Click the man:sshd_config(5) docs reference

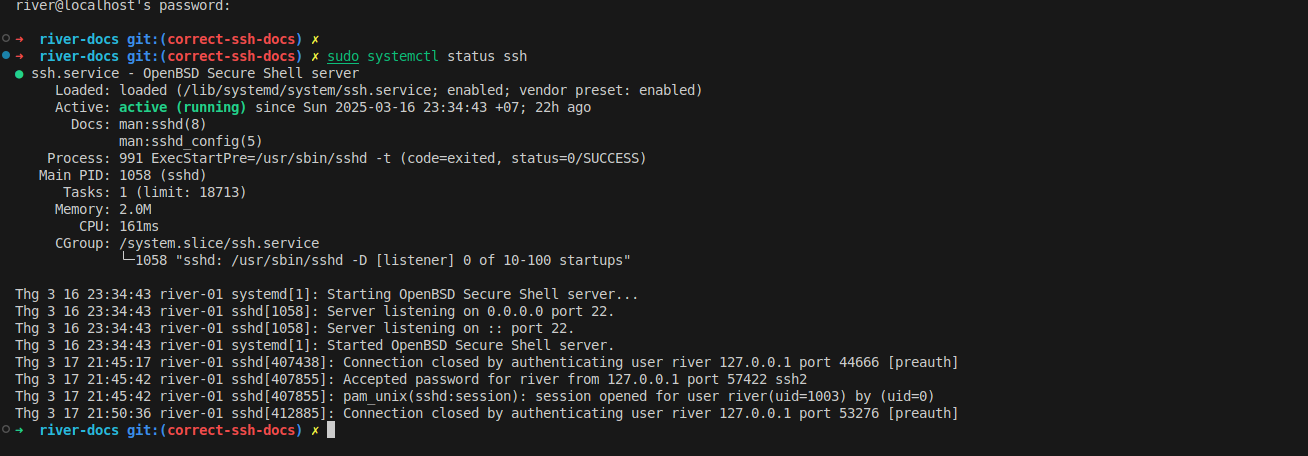coord(190,141)
